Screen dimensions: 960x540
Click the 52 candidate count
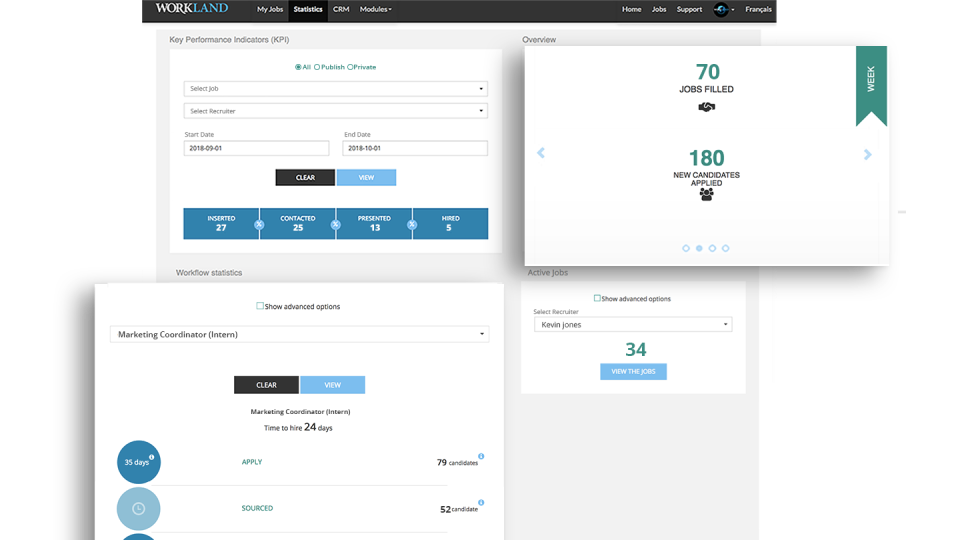tap(459, 509)
